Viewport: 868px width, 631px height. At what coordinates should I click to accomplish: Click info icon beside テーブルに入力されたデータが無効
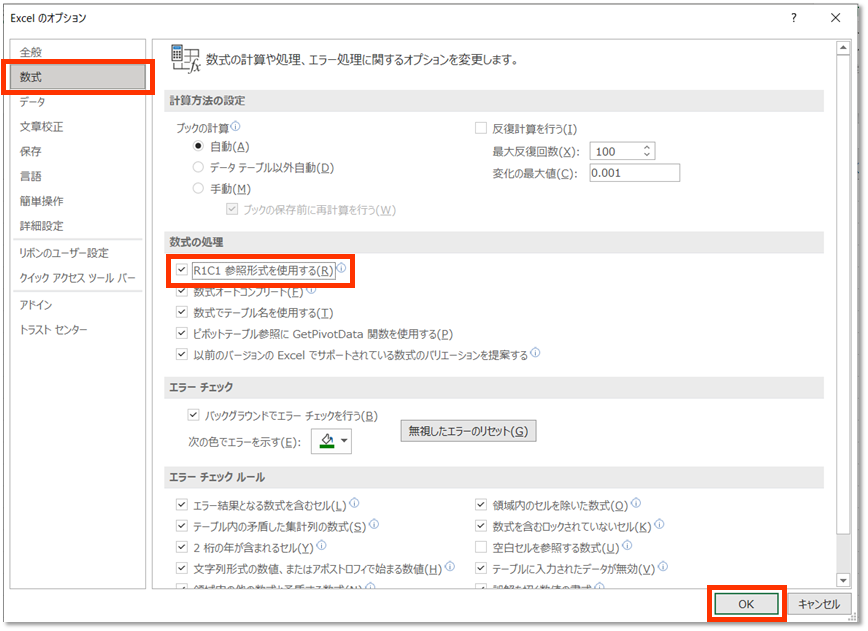point(663,566)
